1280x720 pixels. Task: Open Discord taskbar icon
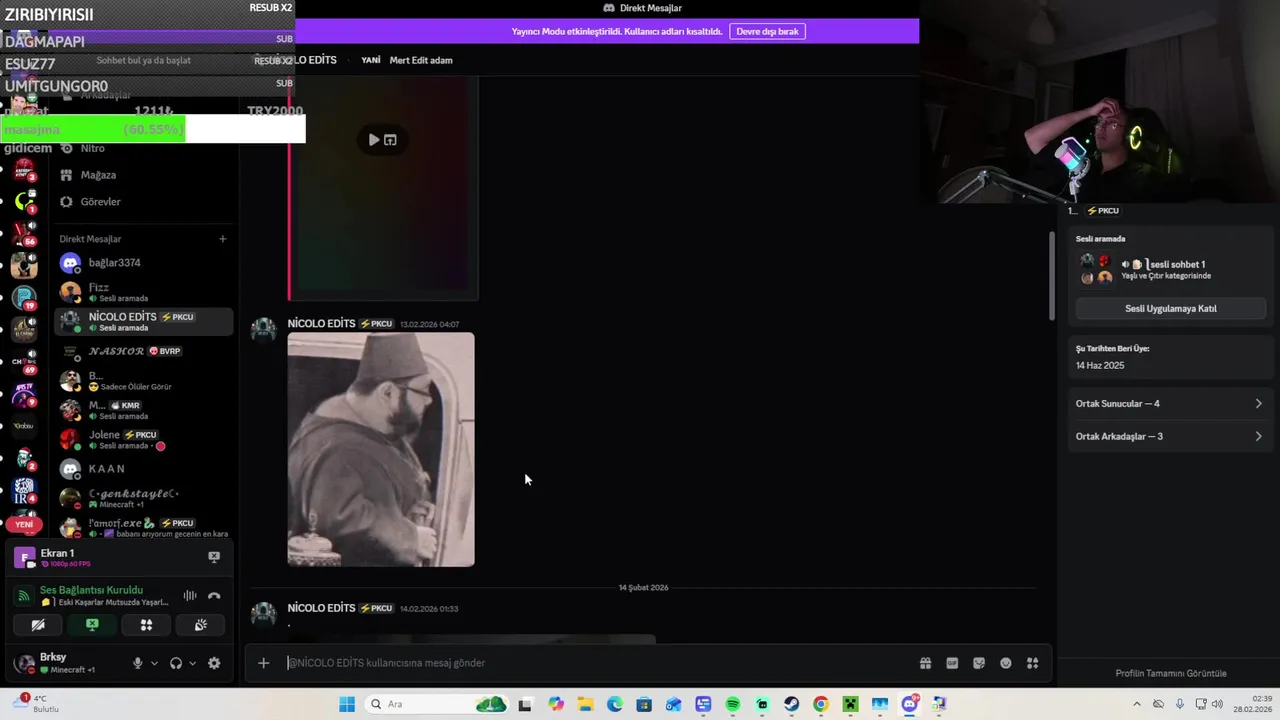pos(909,704)
